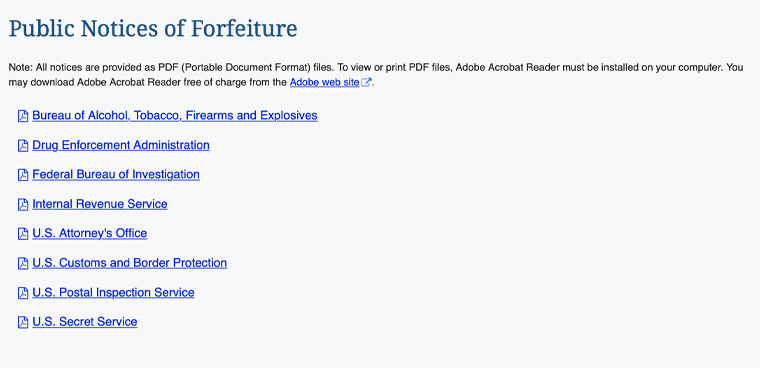Open the U.S. Secret Service notice
This screenshot has height=368, width=760.
(85, 321)
